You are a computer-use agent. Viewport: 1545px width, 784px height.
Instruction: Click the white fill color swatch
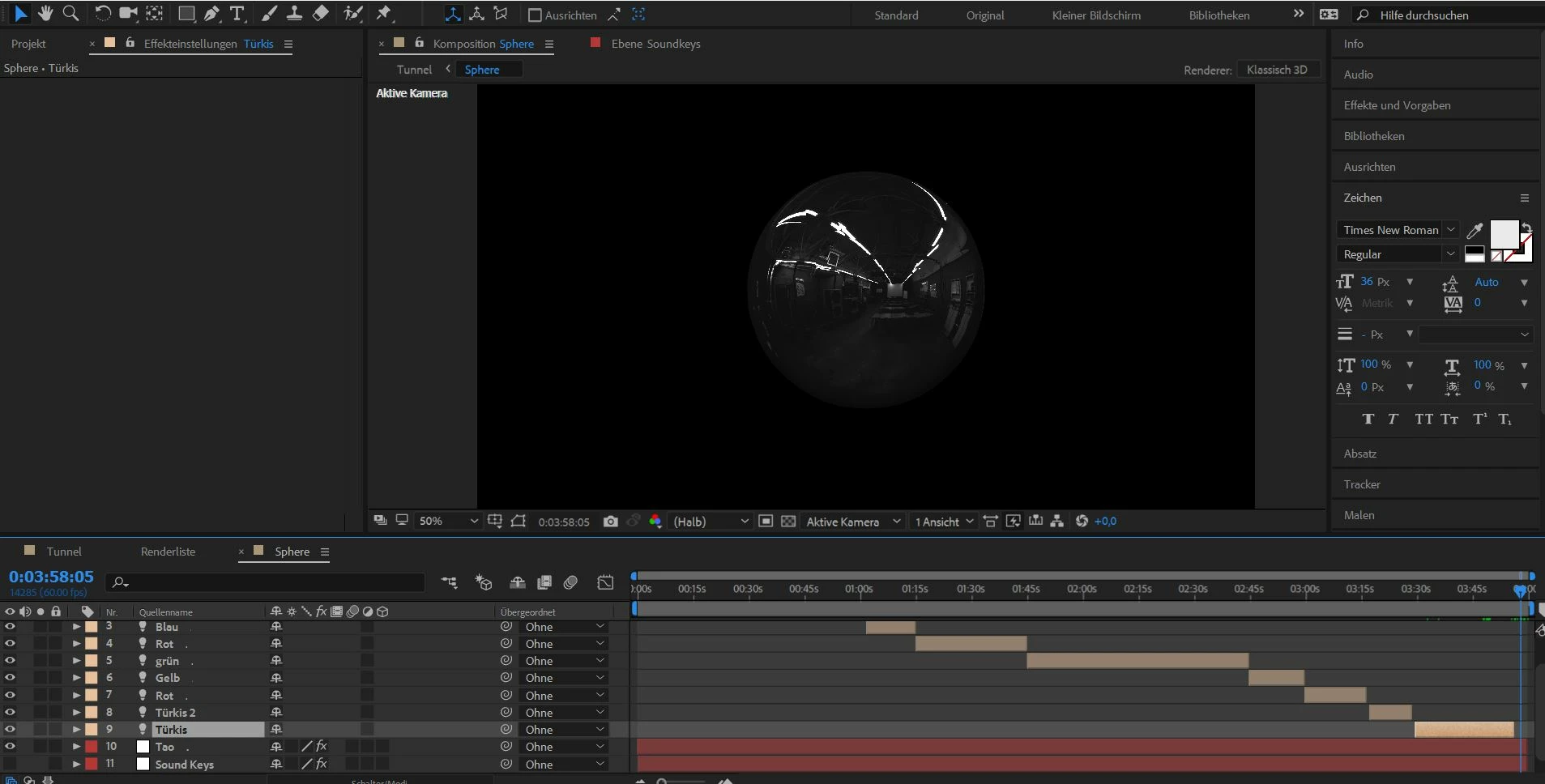tap(1504, 234)
